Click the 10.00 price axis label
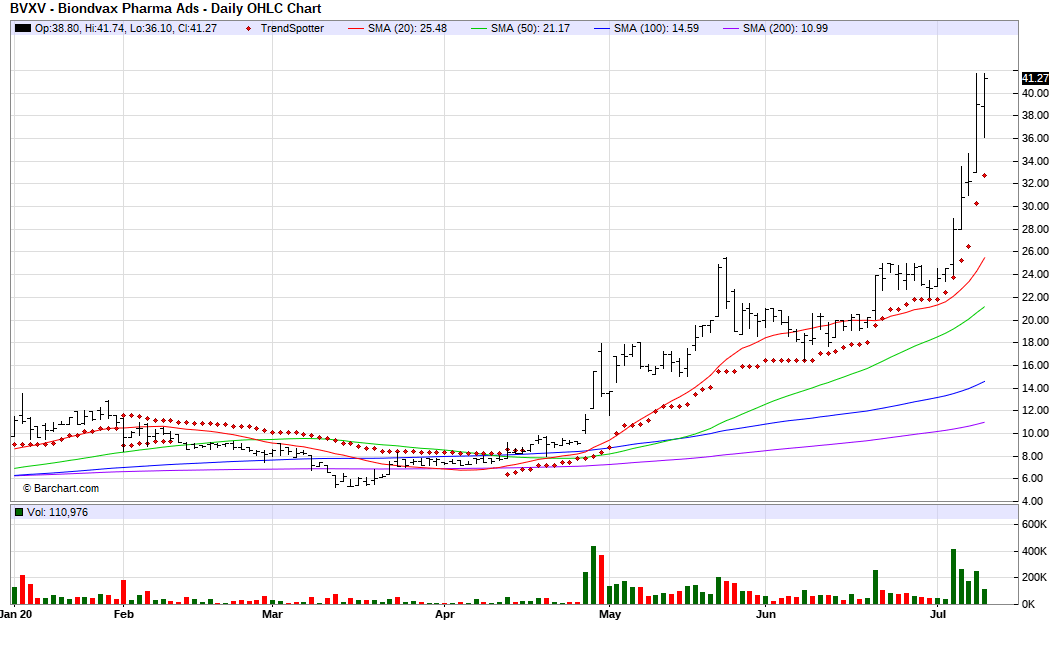This screenshot has height=645, width=1060. pyautogui.click(x=1035, y=433)
